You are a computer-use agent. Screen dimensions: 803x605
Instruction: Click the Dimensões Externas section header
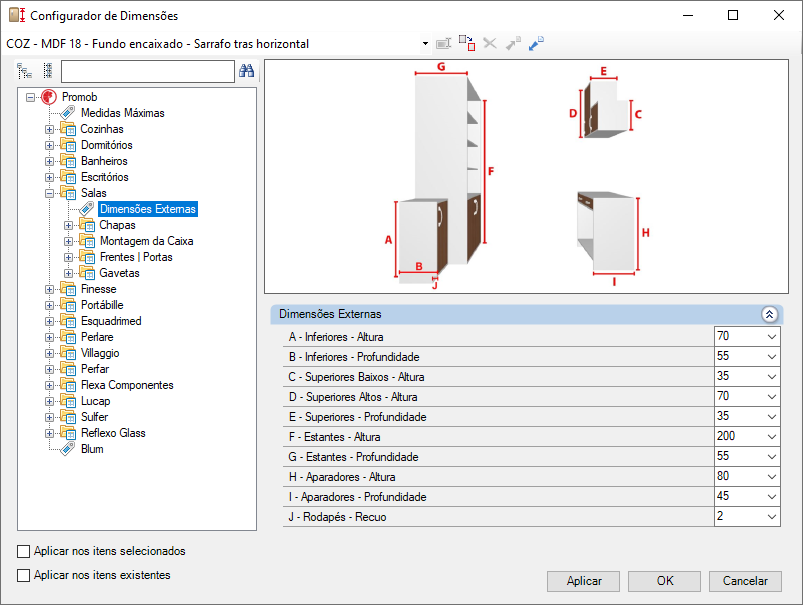(x=526, y=314)
